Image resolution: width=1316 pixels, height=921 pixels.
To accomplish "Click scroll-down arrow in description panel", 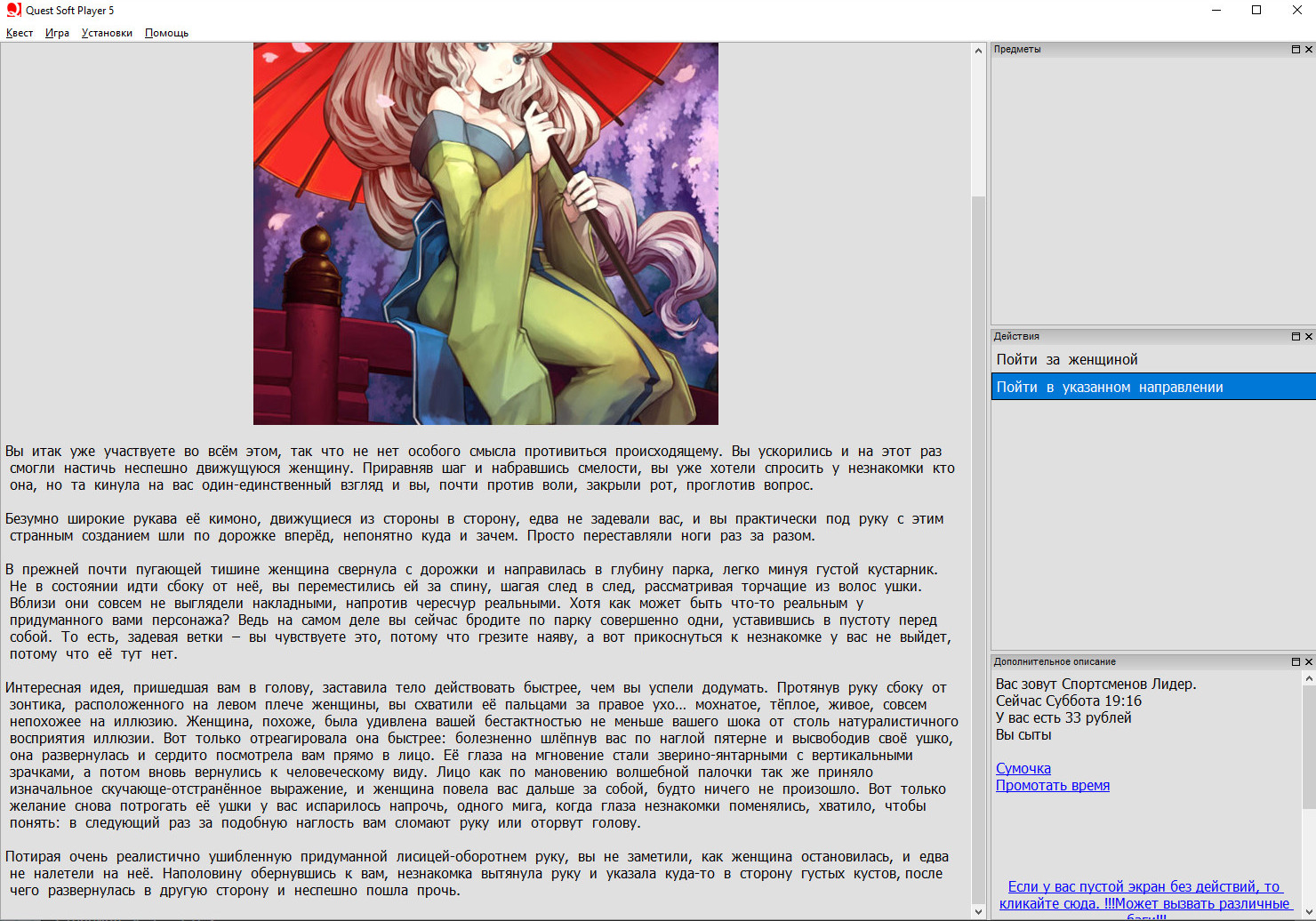I will (x=1309, y=911).
